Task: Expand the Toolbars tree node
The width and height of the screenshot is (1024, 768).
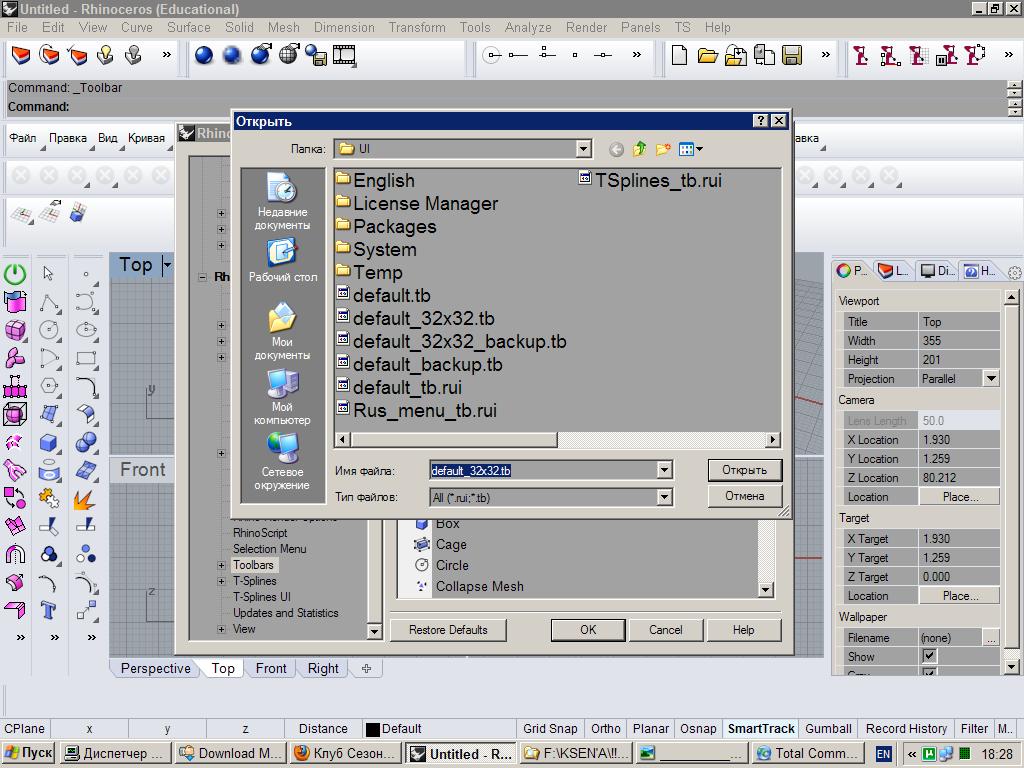Action: click(221, 566)
